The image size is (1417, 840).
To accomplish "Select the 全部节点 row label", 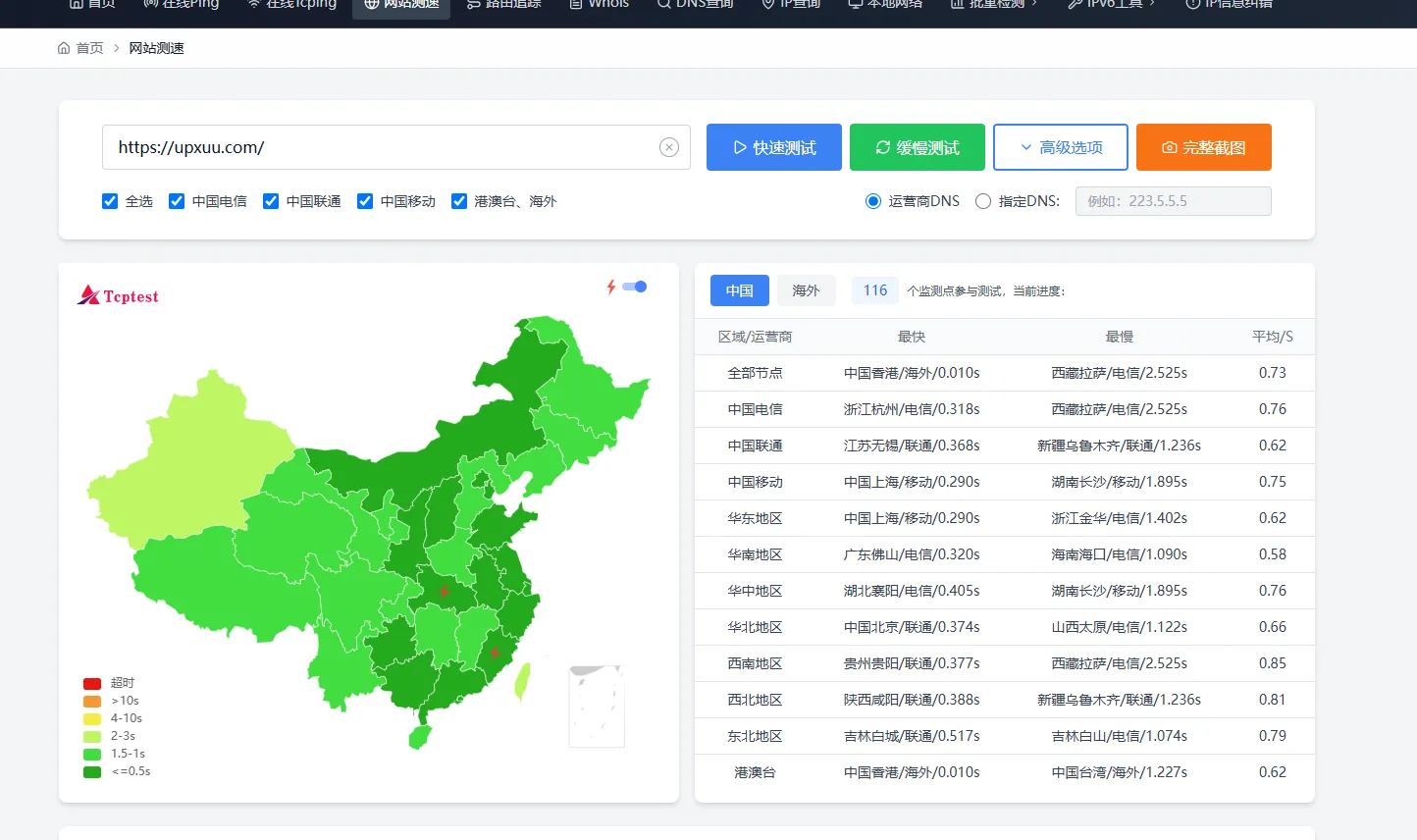I will coord(755,373).
